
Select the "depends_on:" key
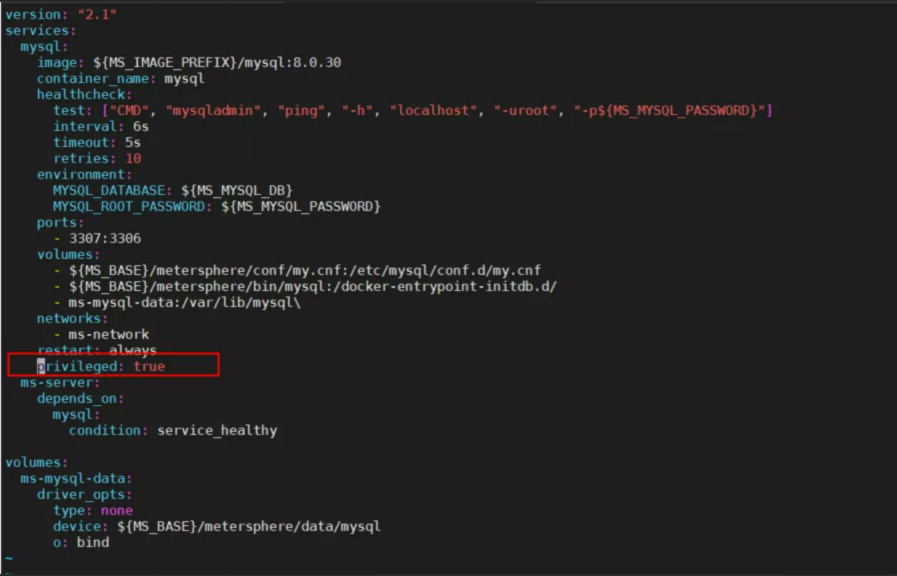tap(81, 399)
